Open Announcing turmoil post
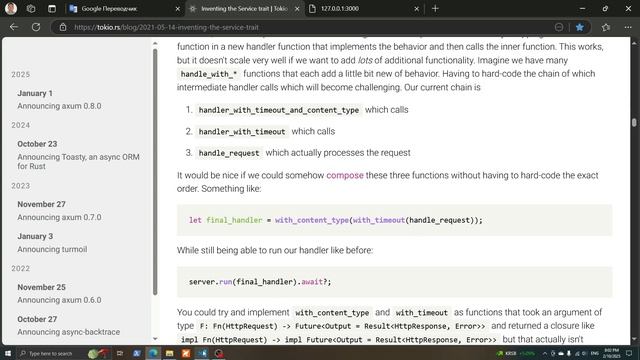 [x=52, y=249]
